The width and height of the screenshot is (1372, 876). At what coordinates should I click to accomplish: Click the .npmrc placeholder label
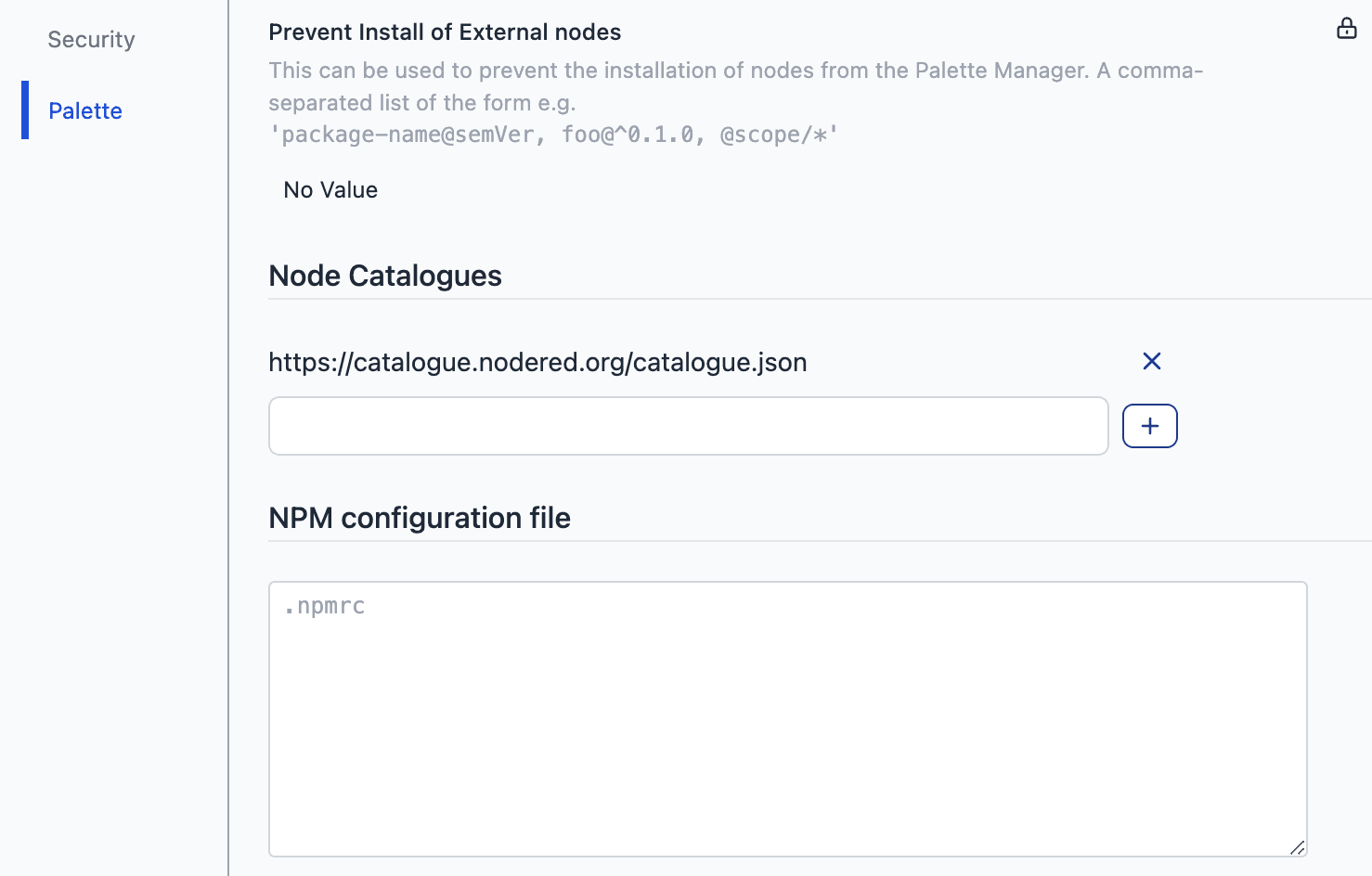[324, 606]
